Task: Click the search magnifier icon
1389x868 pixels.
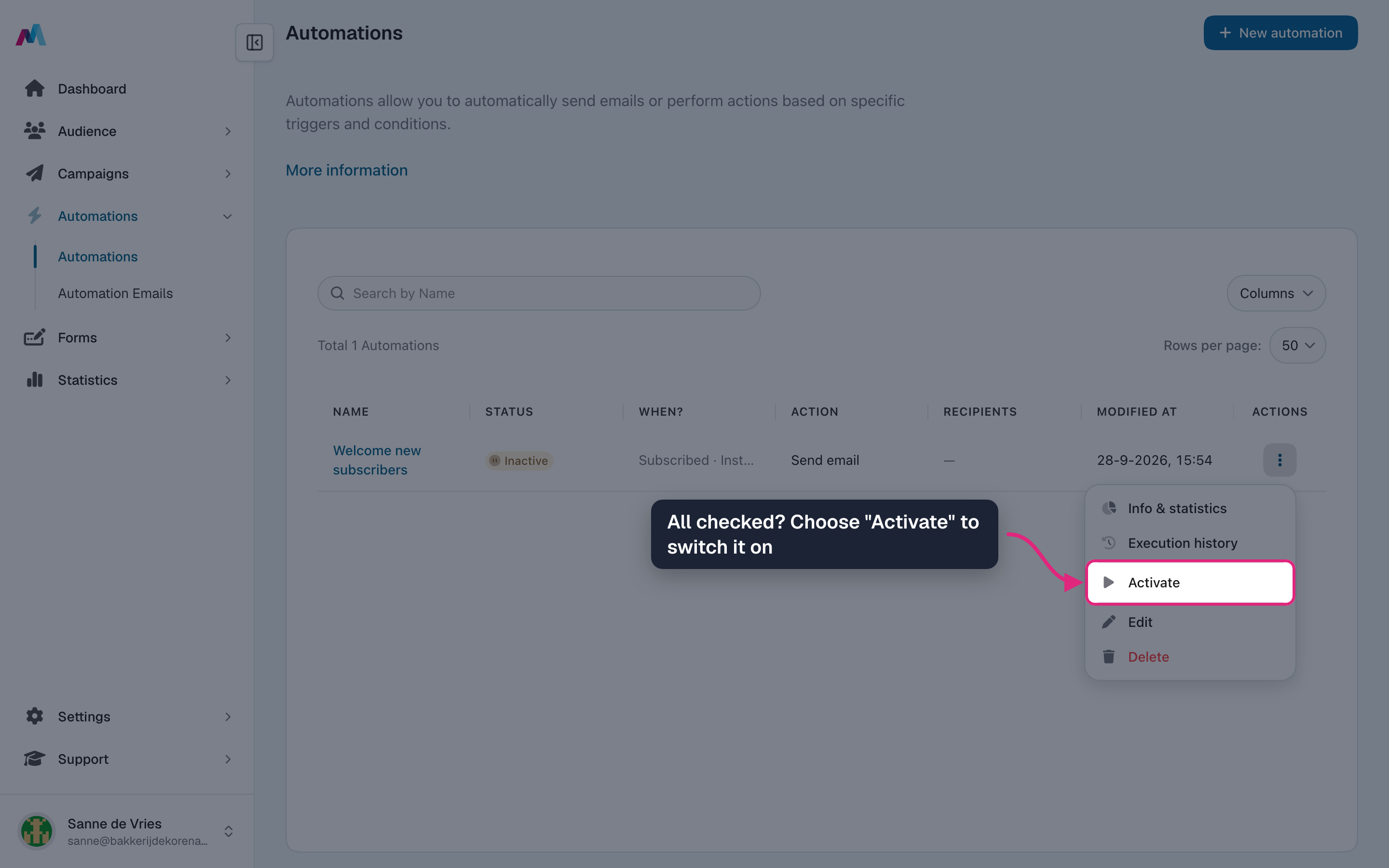Action: coord(338,293)
